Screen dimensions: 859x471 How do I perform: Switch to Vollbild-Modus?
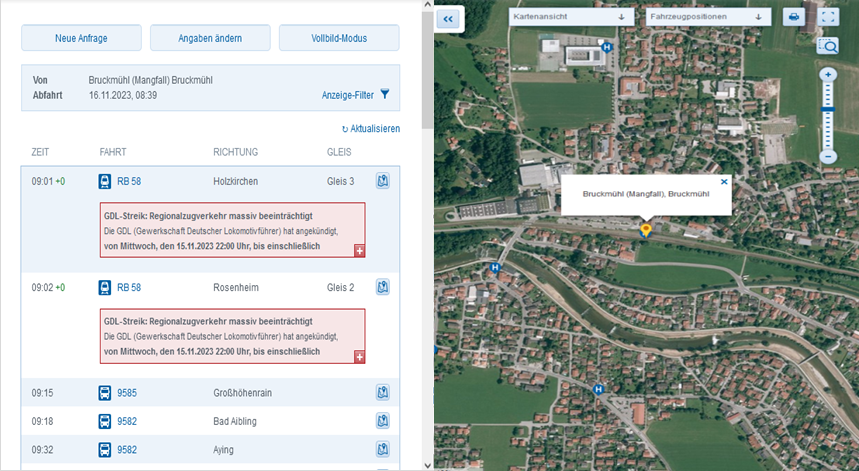(x=339, y=38)
